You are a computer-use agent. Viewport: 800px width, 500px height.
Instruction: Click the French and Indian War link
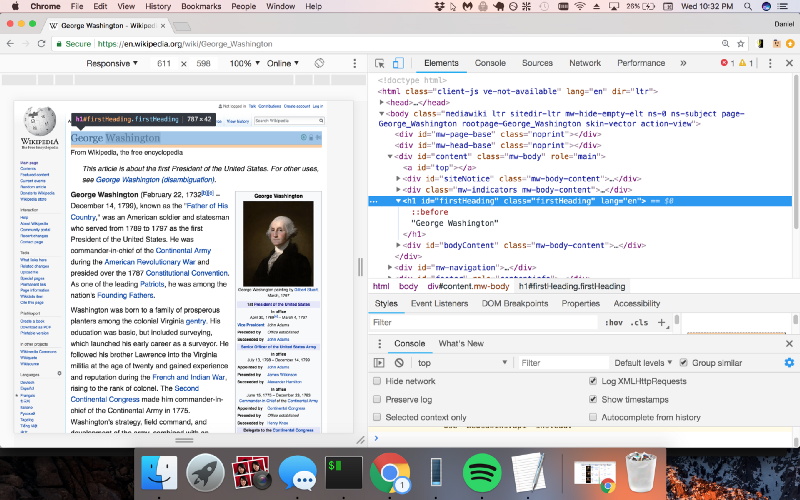coord(189,377)
